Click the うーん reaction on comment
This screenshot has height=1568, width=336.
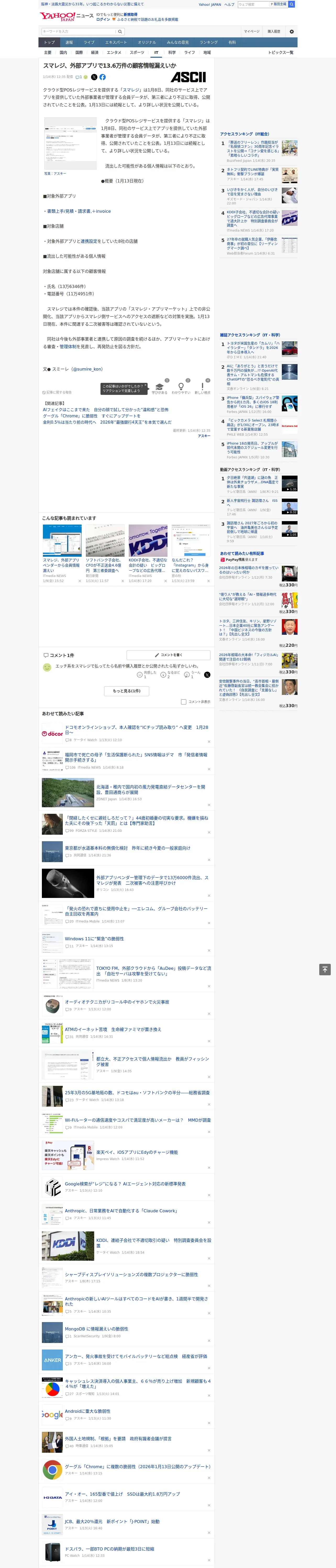pos(192,675)
